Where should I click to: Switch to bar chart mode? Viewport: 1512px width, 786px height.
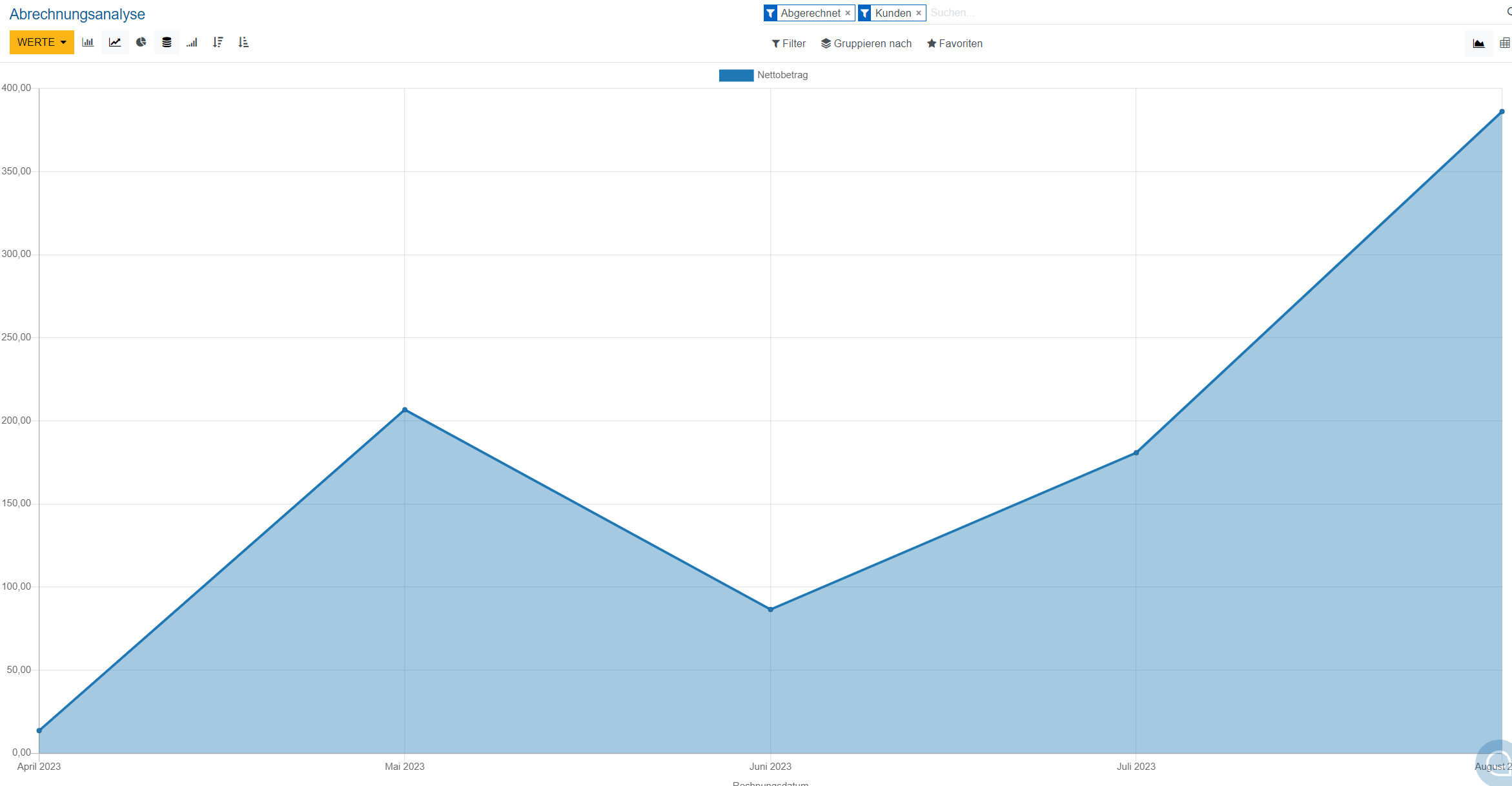[88, 43]
